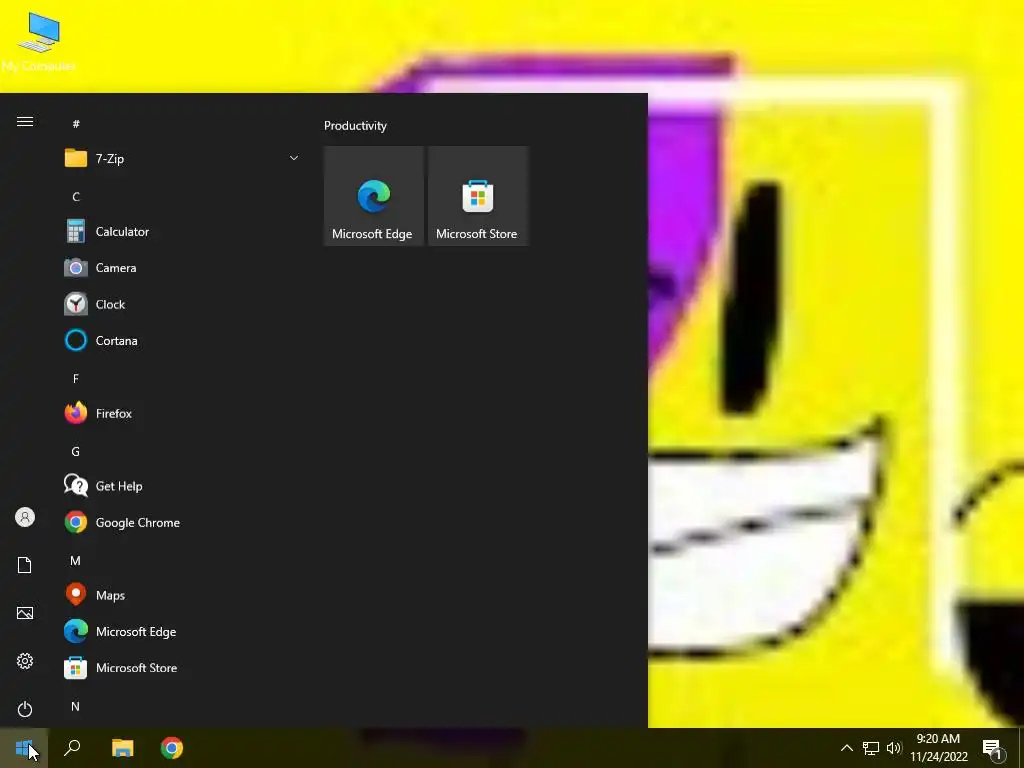Open File Explorer from the taskbar

coord(122,748)
